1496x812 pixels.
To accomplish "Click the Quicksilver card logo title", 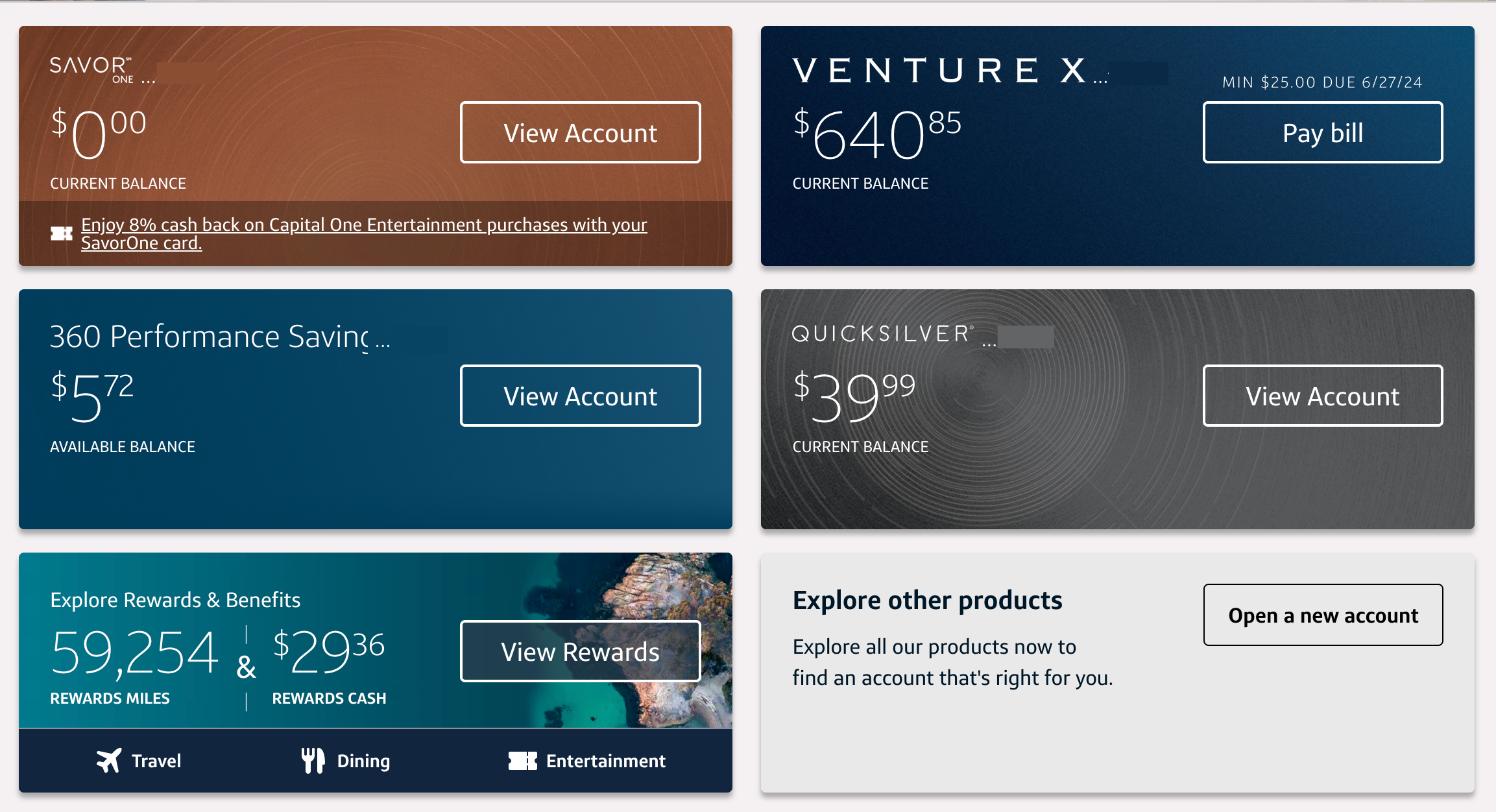I will click(882, 334).
